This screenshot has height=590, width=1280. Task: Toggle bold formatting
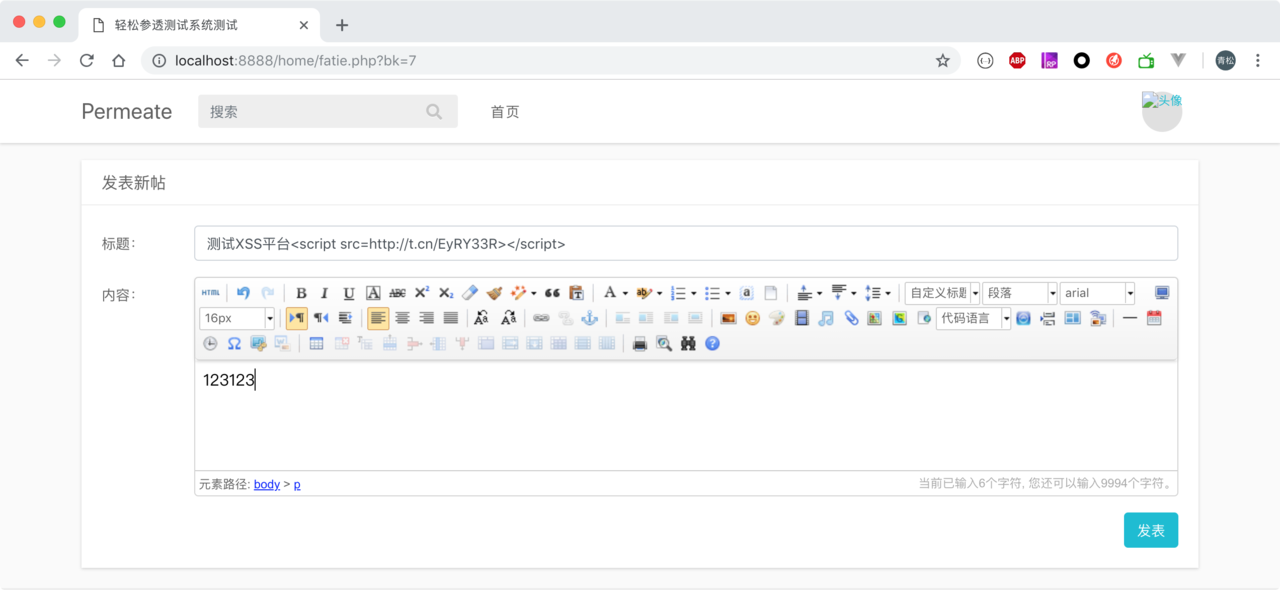click(x=301, y=293)
